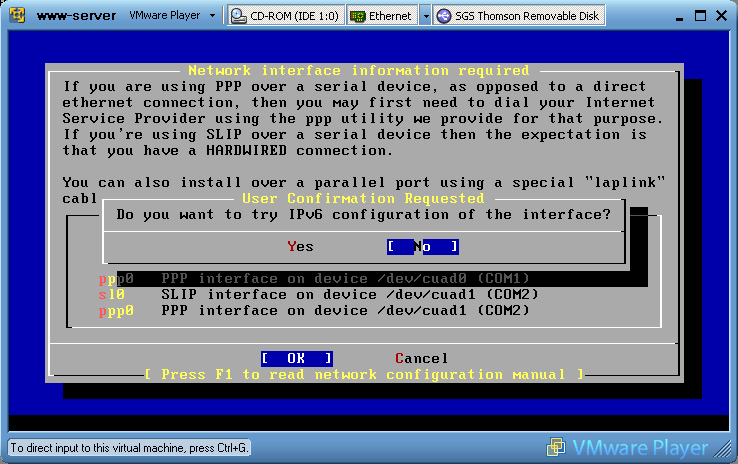The image size is (738, 464).
Task: Click the Ethernet network card icon
Action: [358, 16]
